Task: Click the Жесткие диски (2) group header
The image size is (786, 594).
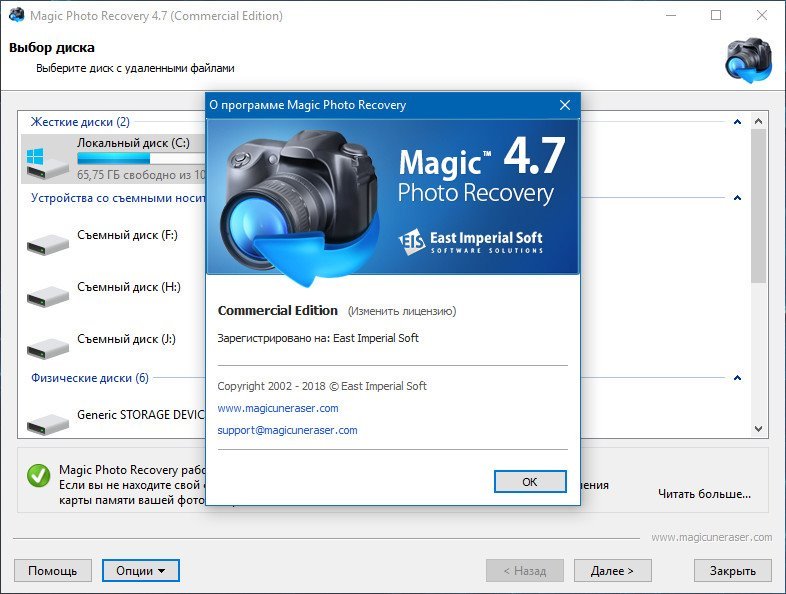Action: pos(80,122)
